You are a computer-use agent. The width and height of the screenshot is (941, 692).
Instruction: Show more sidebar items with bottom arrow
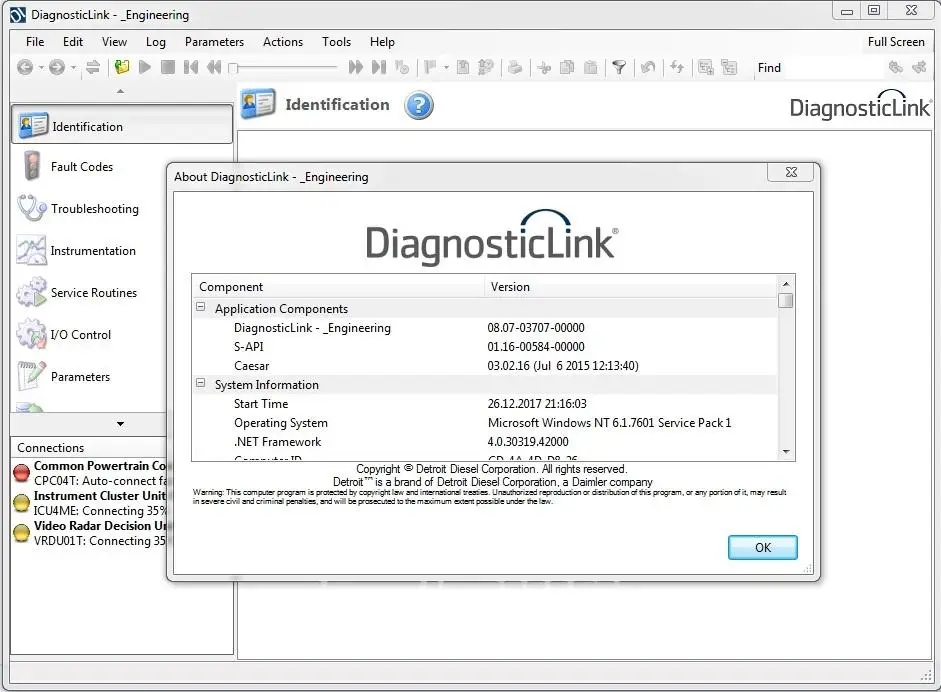[x=120, y=424]
